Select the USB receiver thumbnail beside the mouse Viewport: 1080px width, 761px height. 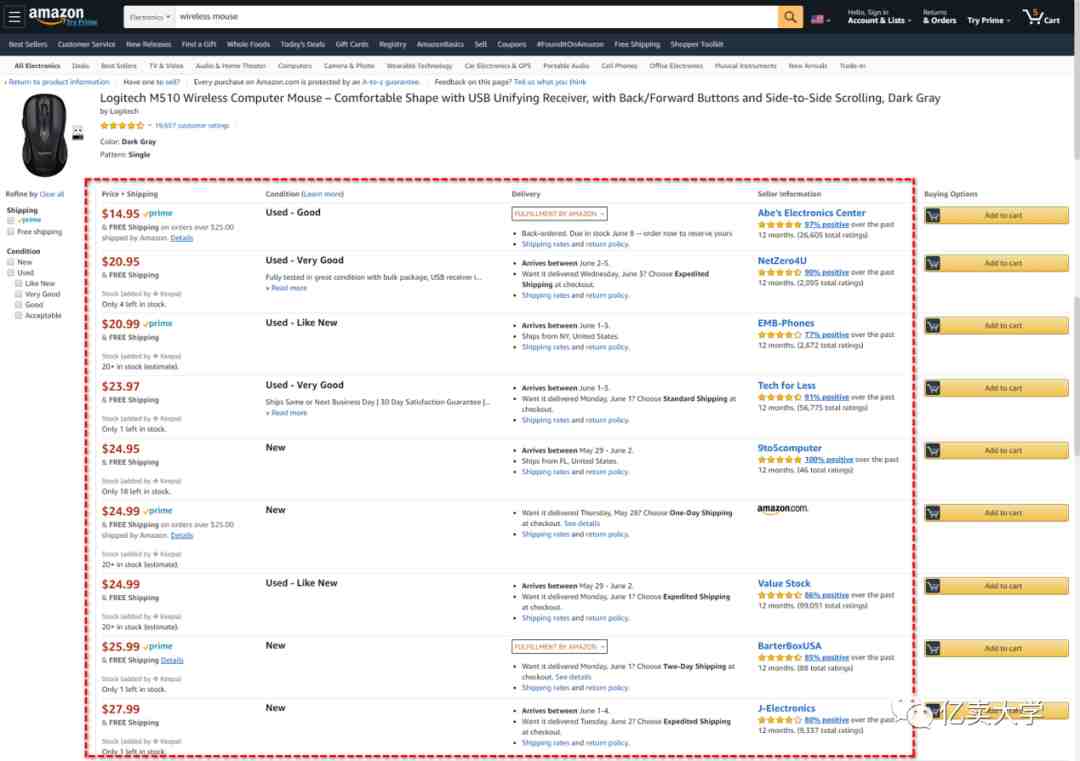pos(78,134)
